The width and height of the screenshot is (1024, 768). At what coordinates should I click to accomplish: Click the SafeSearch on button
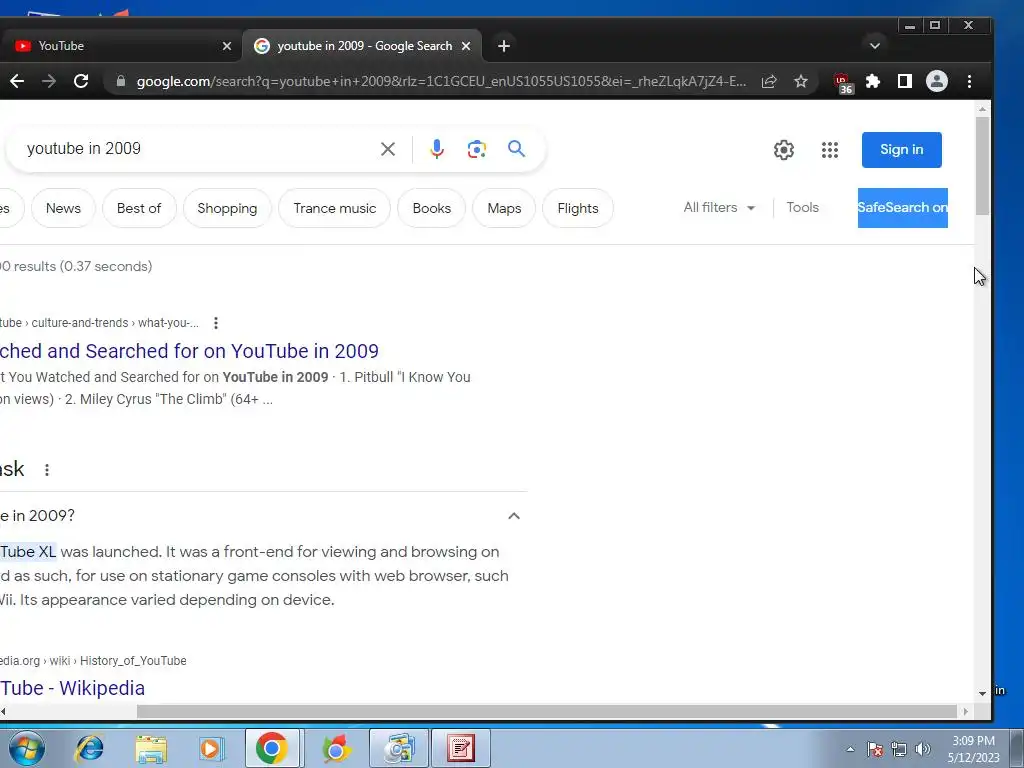pos(903,208)
